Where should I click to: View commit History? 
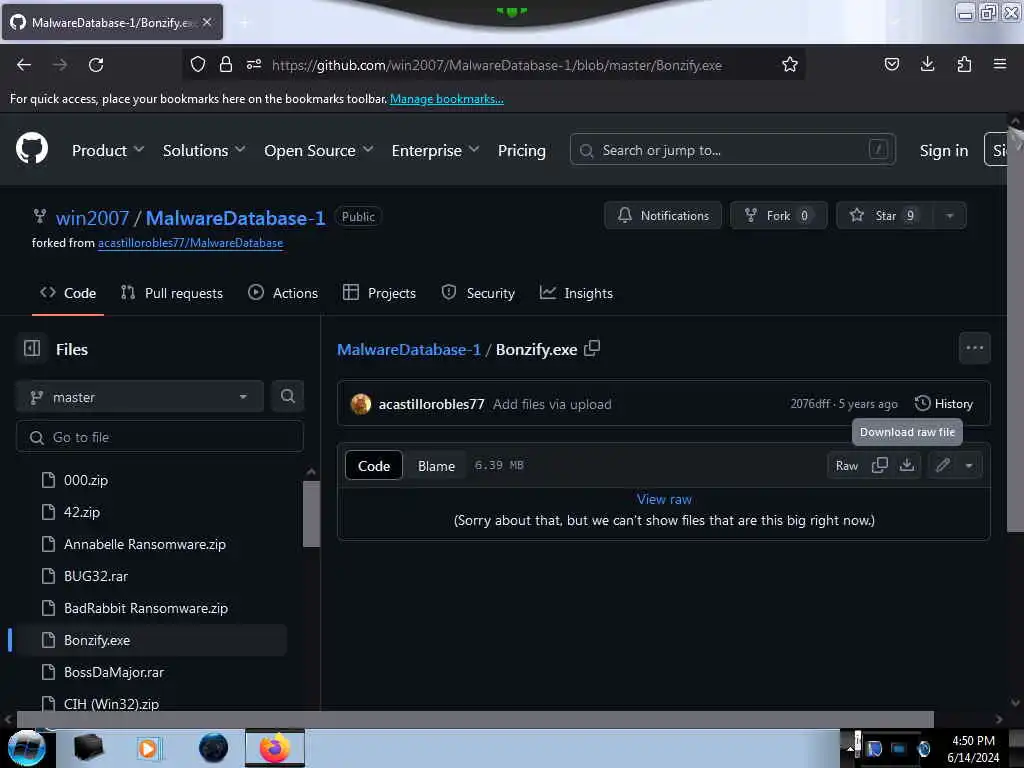point(944,404)
